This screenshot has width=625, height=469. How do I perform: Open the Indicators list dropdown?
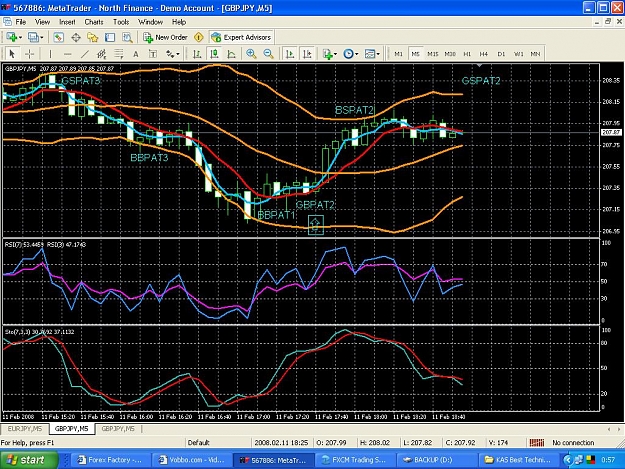330,54
